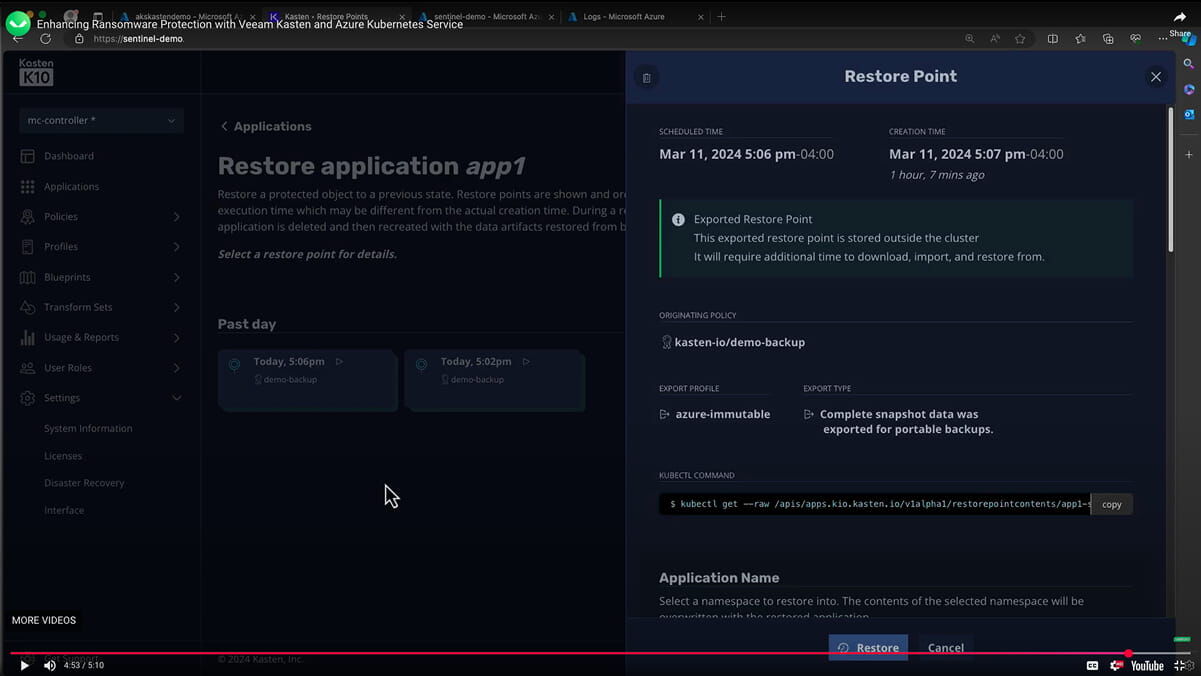
Task: Delete restore point with trash icon
Action: pyautogui.click(x=647, y=78)
